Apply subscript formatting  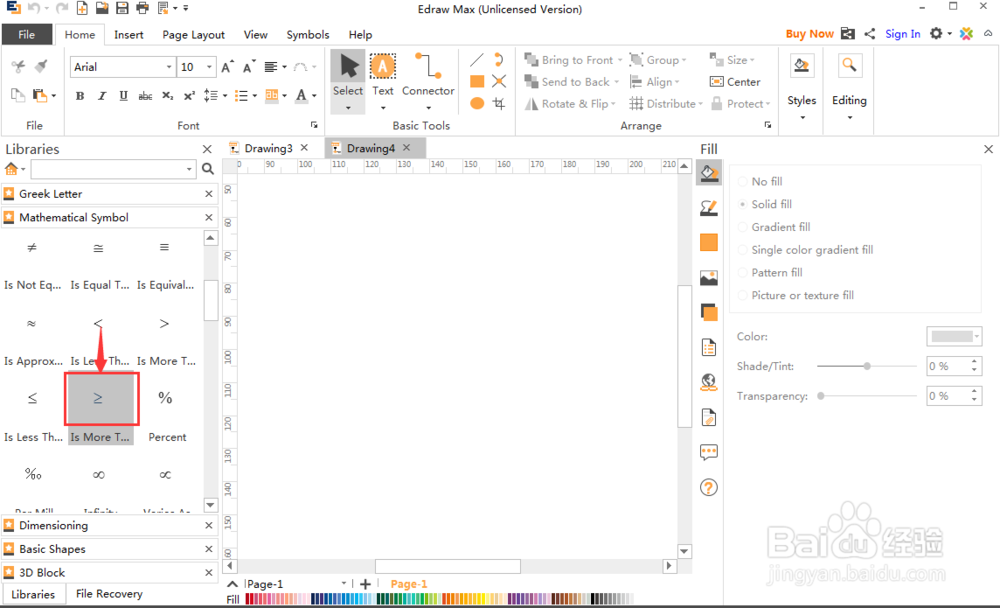167,96
